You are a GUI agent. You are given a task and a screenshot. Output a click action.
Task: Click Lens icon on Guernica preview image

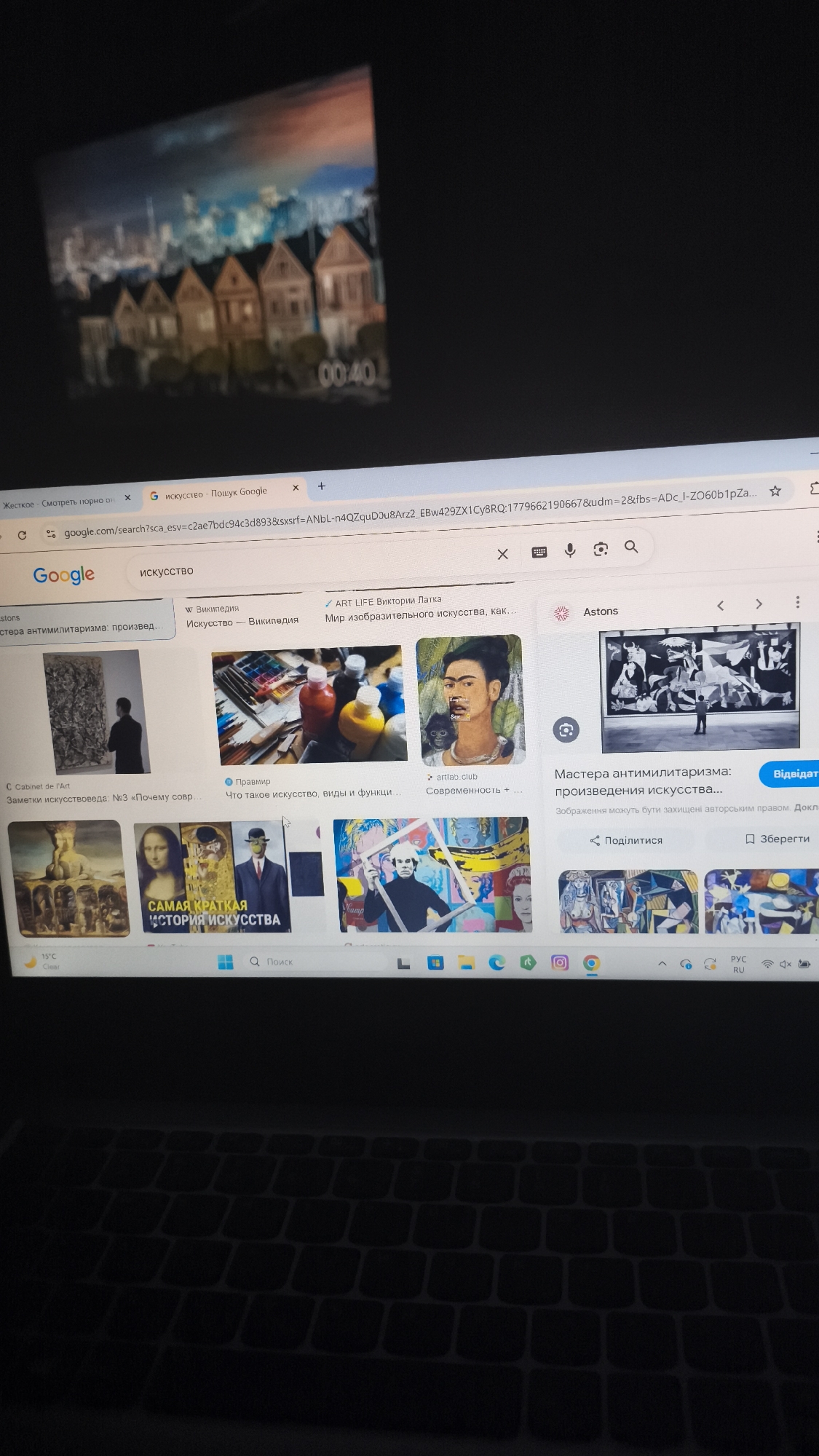click(x=566, y=729)
